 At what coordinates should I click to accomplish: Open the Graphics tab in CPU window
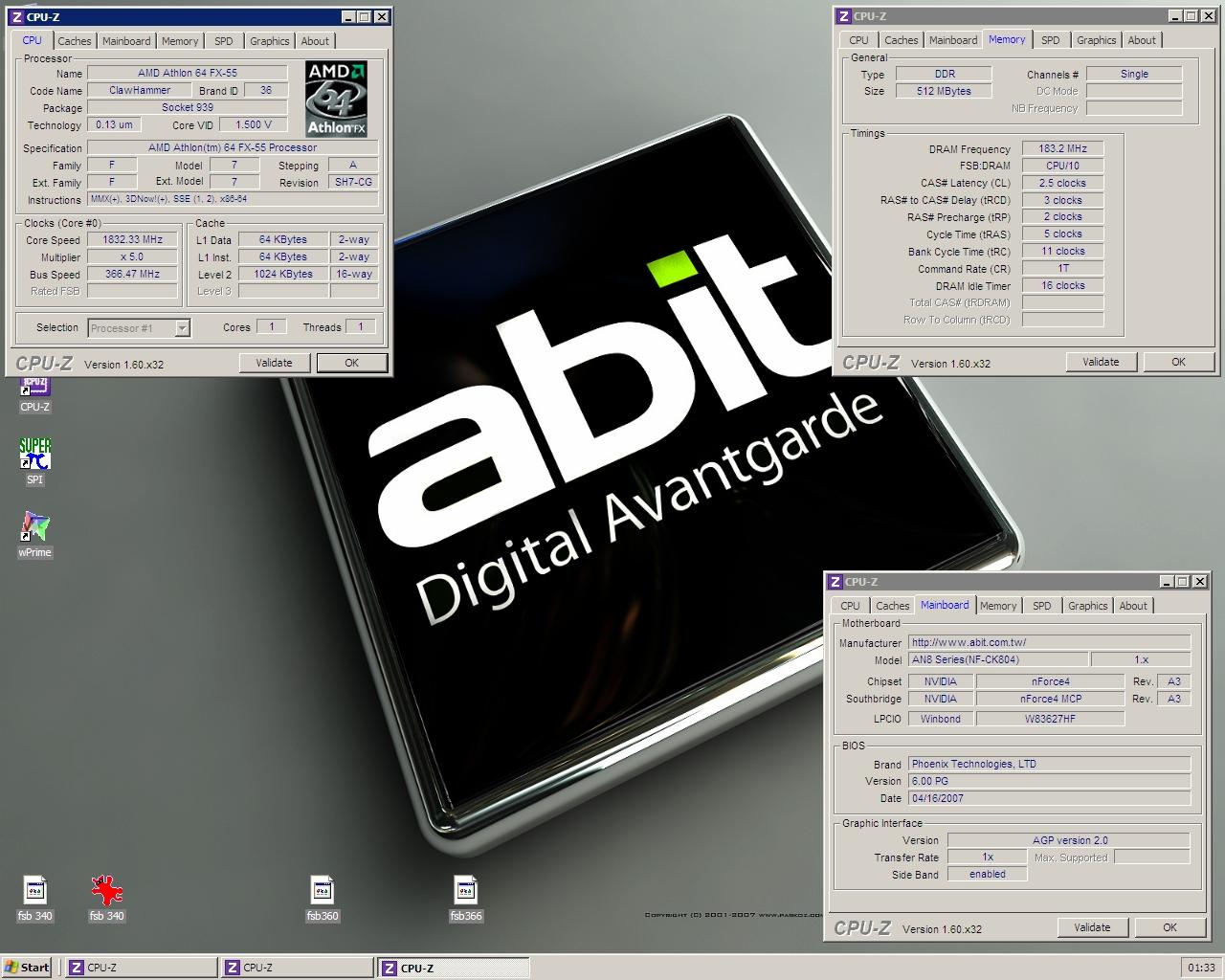(x=269, y=41)
